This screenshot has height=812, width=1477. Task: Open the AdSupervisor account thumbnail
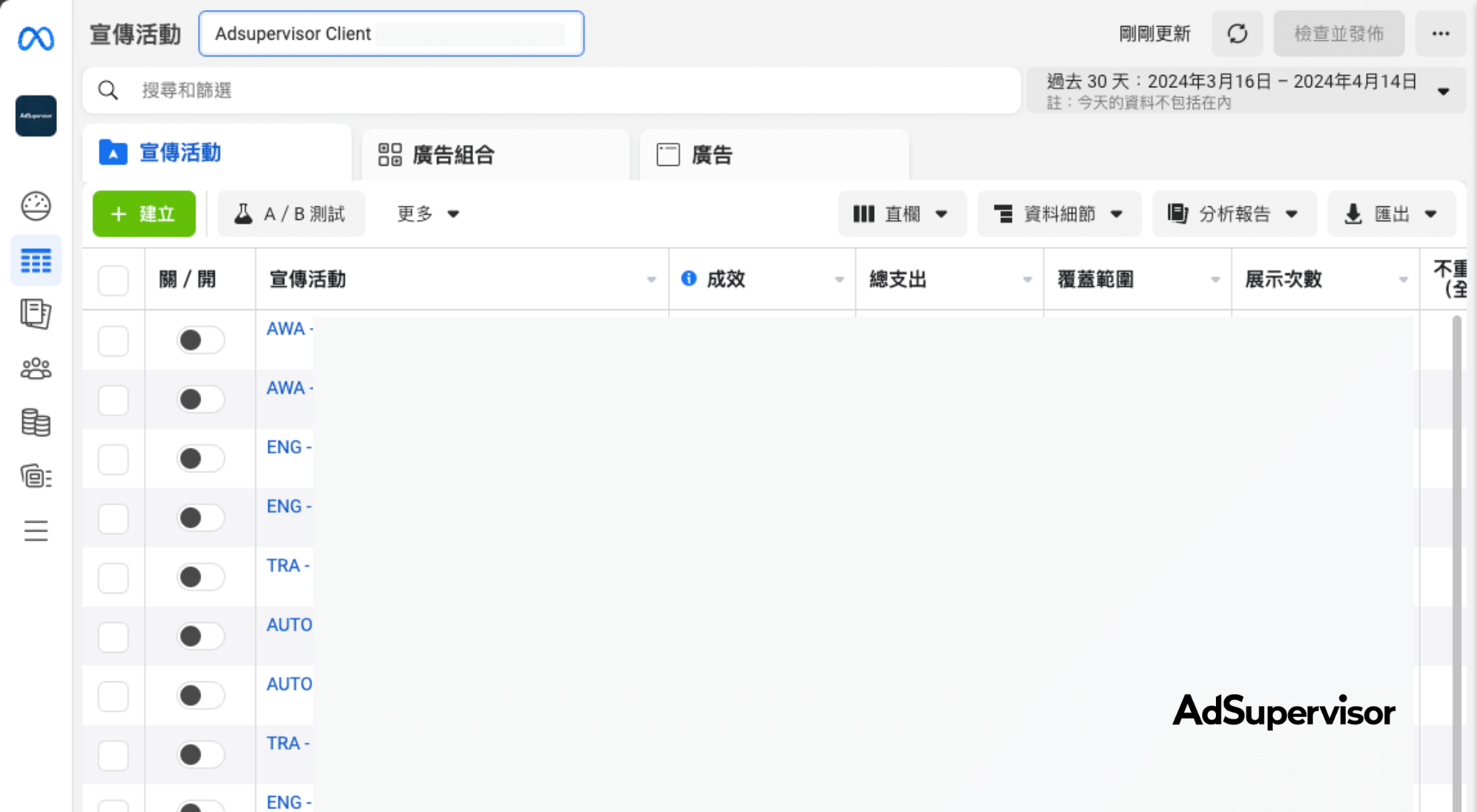click(36, 115)
